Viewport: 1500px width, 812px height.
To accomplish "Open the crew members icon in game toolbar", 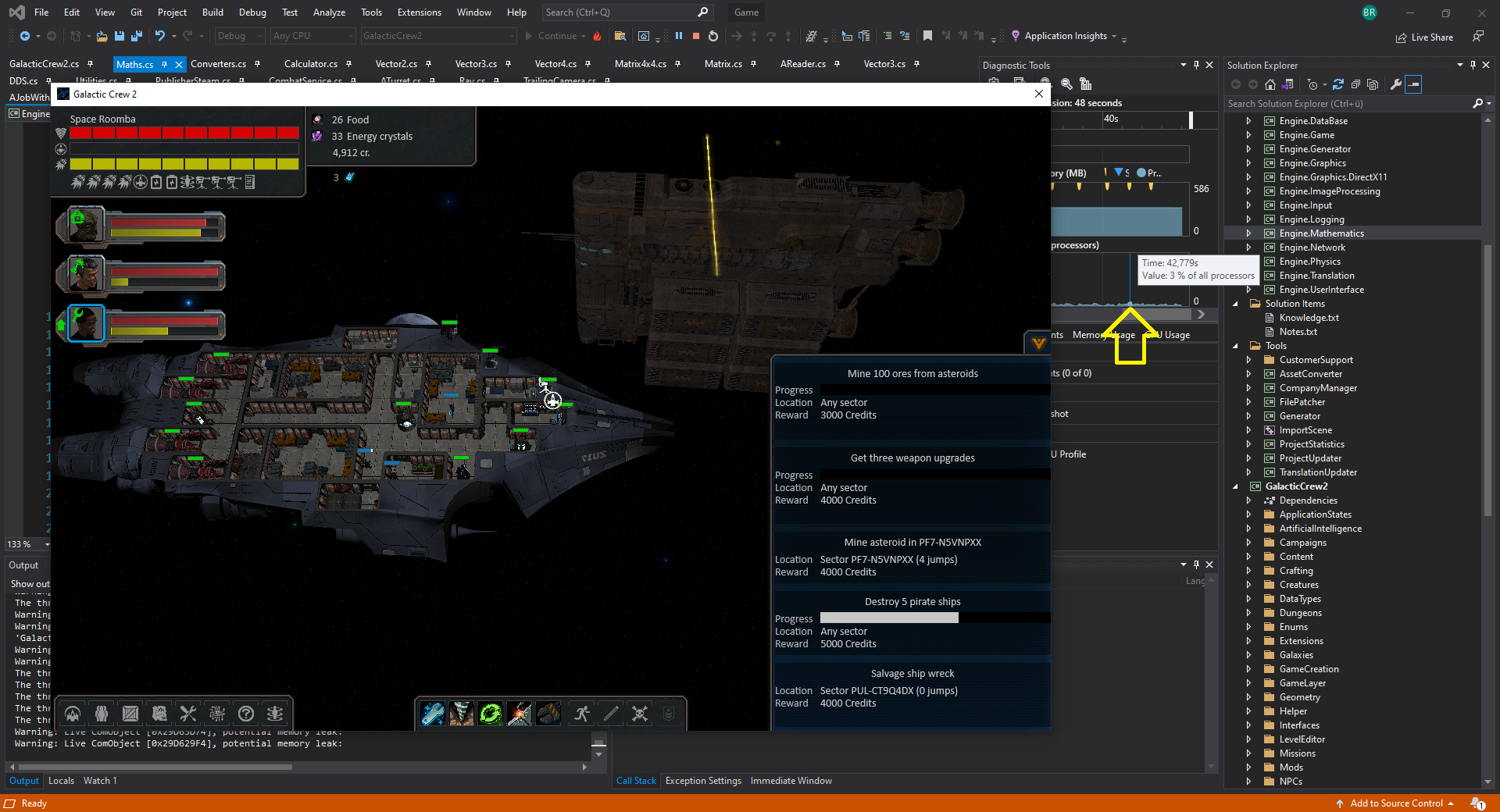I will point(102,714).
